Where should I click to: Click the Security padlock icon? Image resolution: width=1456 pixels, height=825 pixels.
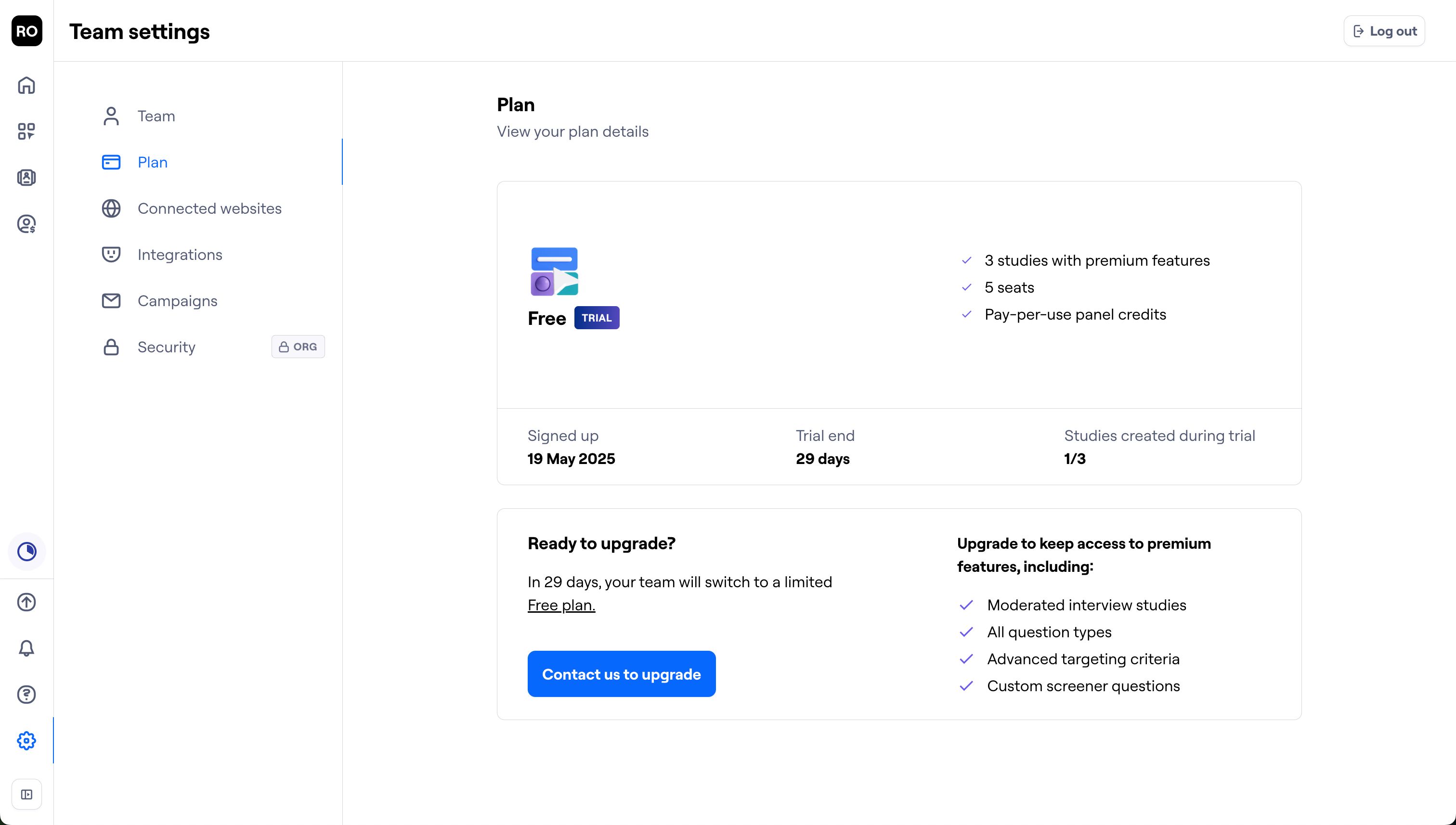coord(111,347)
